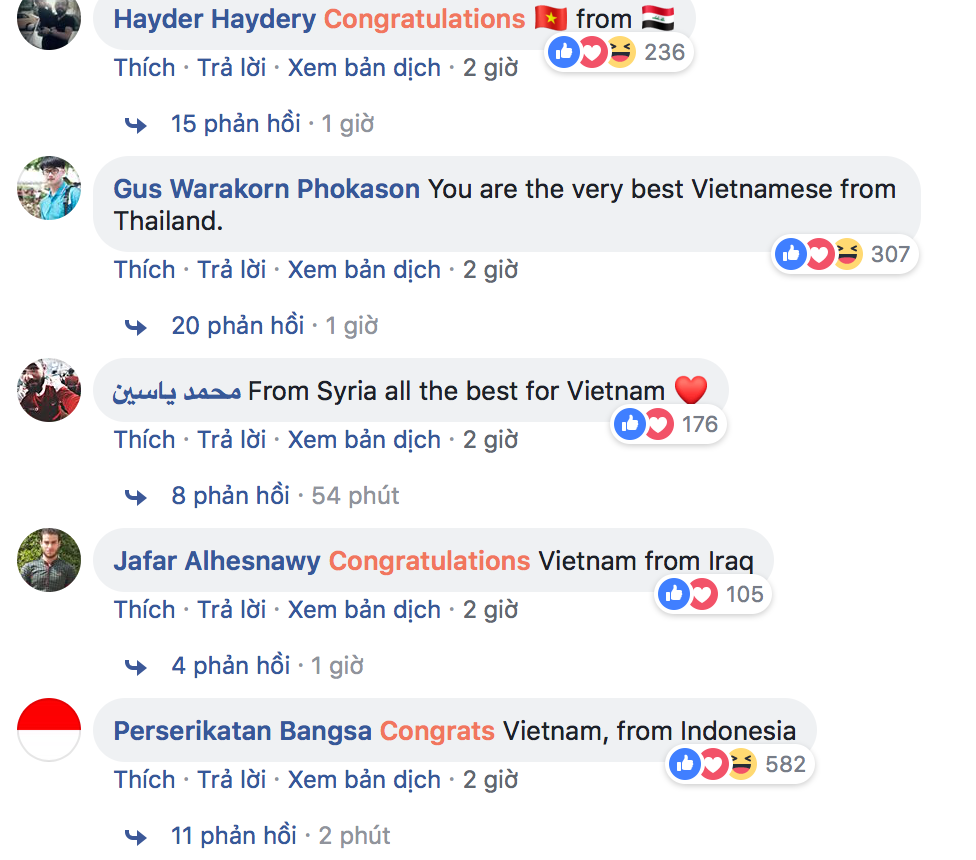This screenshot has height=860, width=976.
Task: Show 4 phản hồi under Jafar's comment
Action: [230, 666]
